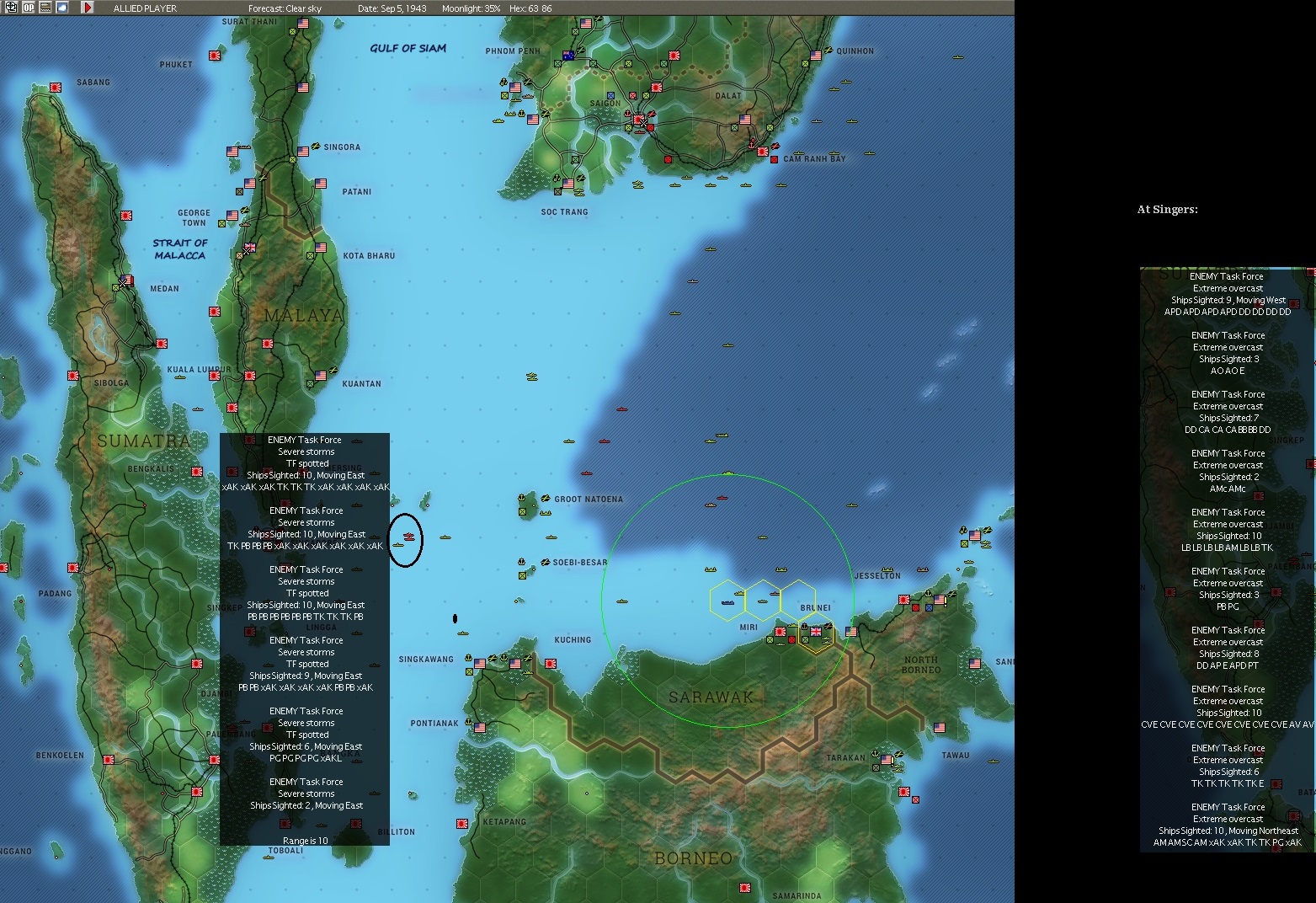
Task: Click the "Range is 10" line in the tooltip
Action: pyautogui.click(x=306, y=841)
